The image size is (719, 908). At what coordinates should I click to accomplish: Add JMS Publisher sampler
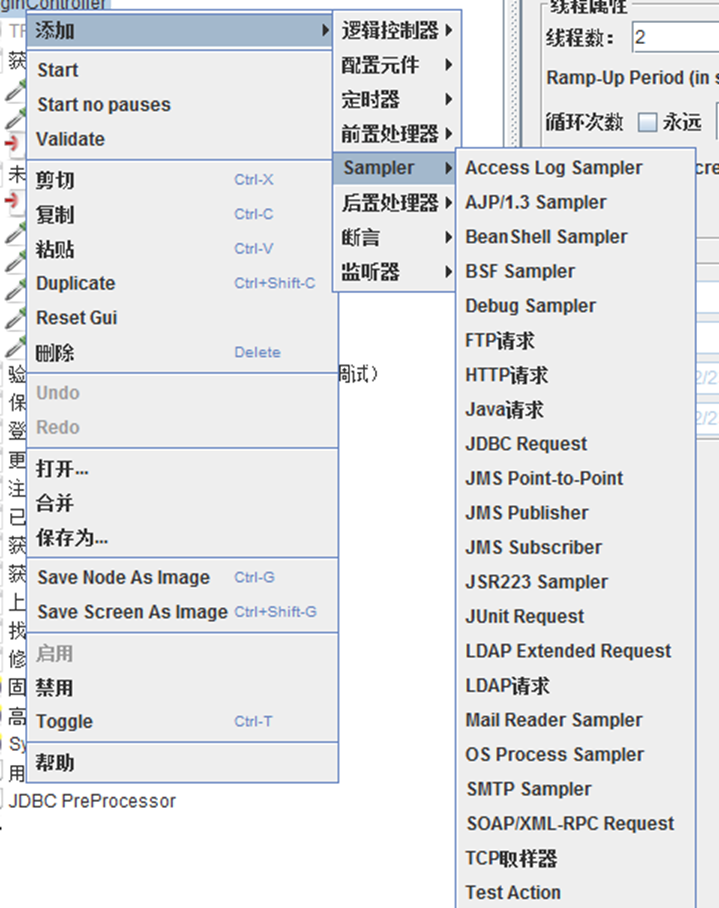(576, 512)
